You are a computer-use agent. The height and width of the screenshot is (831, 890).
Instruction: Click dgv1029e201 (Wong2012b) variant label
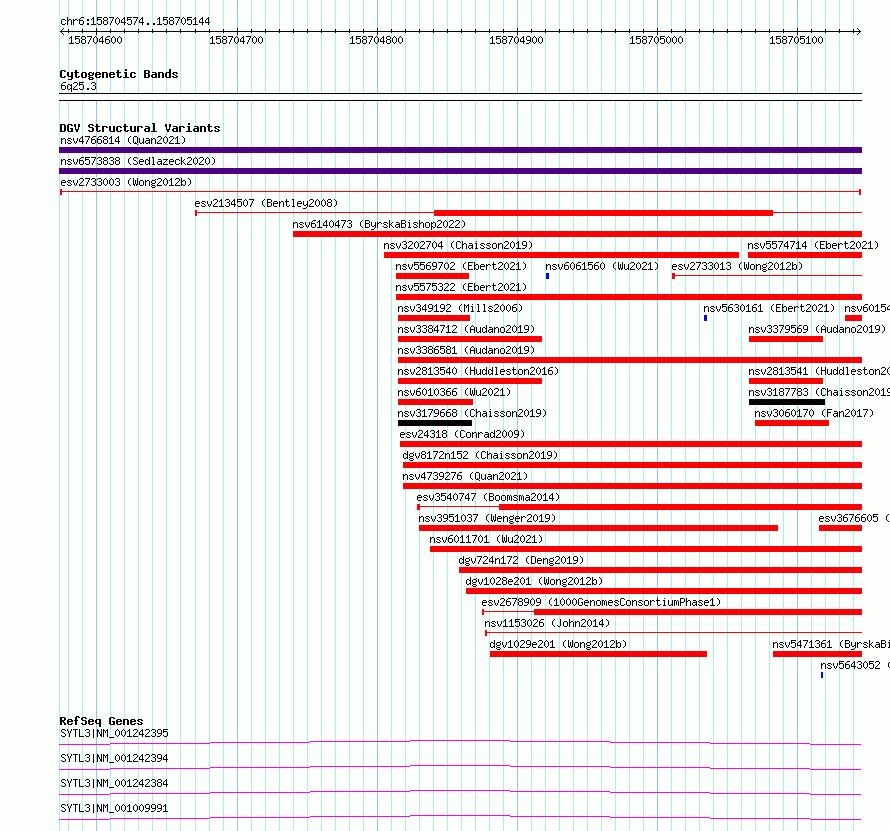point(558,644)
